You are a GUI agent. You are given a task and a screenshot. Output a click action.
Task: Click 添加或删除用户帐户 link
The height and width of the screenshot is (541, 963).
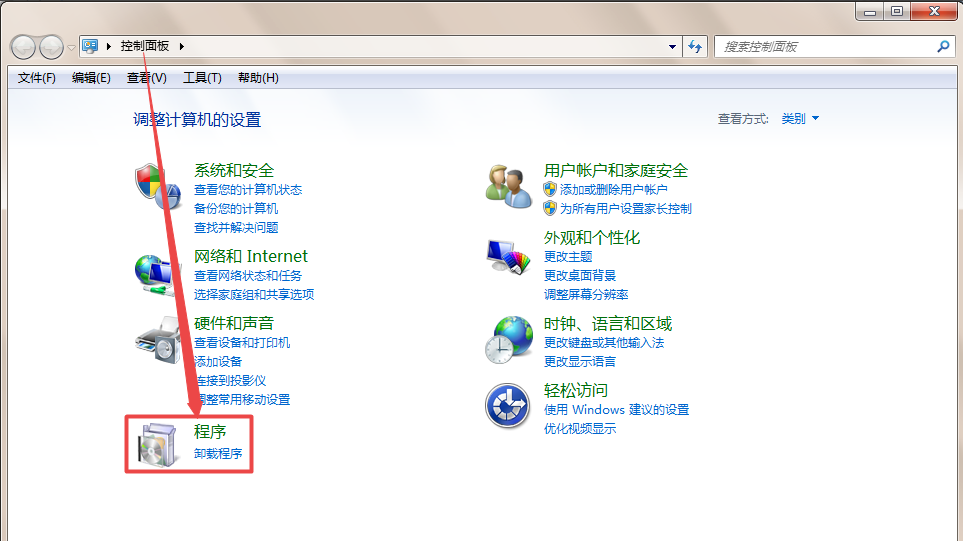tap(614, 190)
